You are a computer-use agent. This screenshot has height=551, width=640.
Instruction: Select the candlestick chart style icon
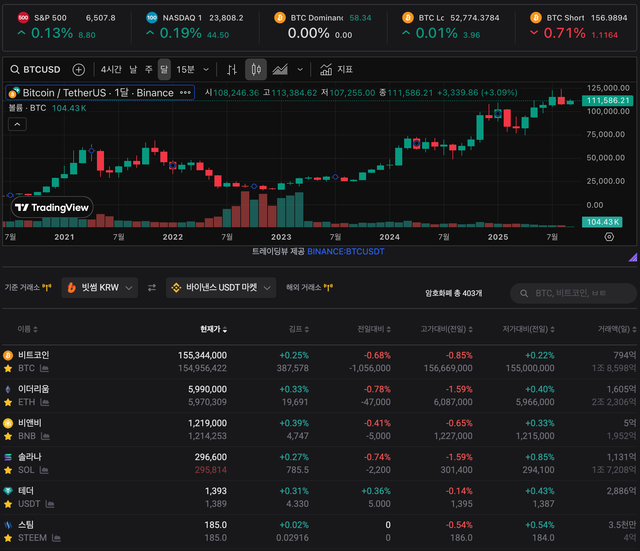coord(256,69)
